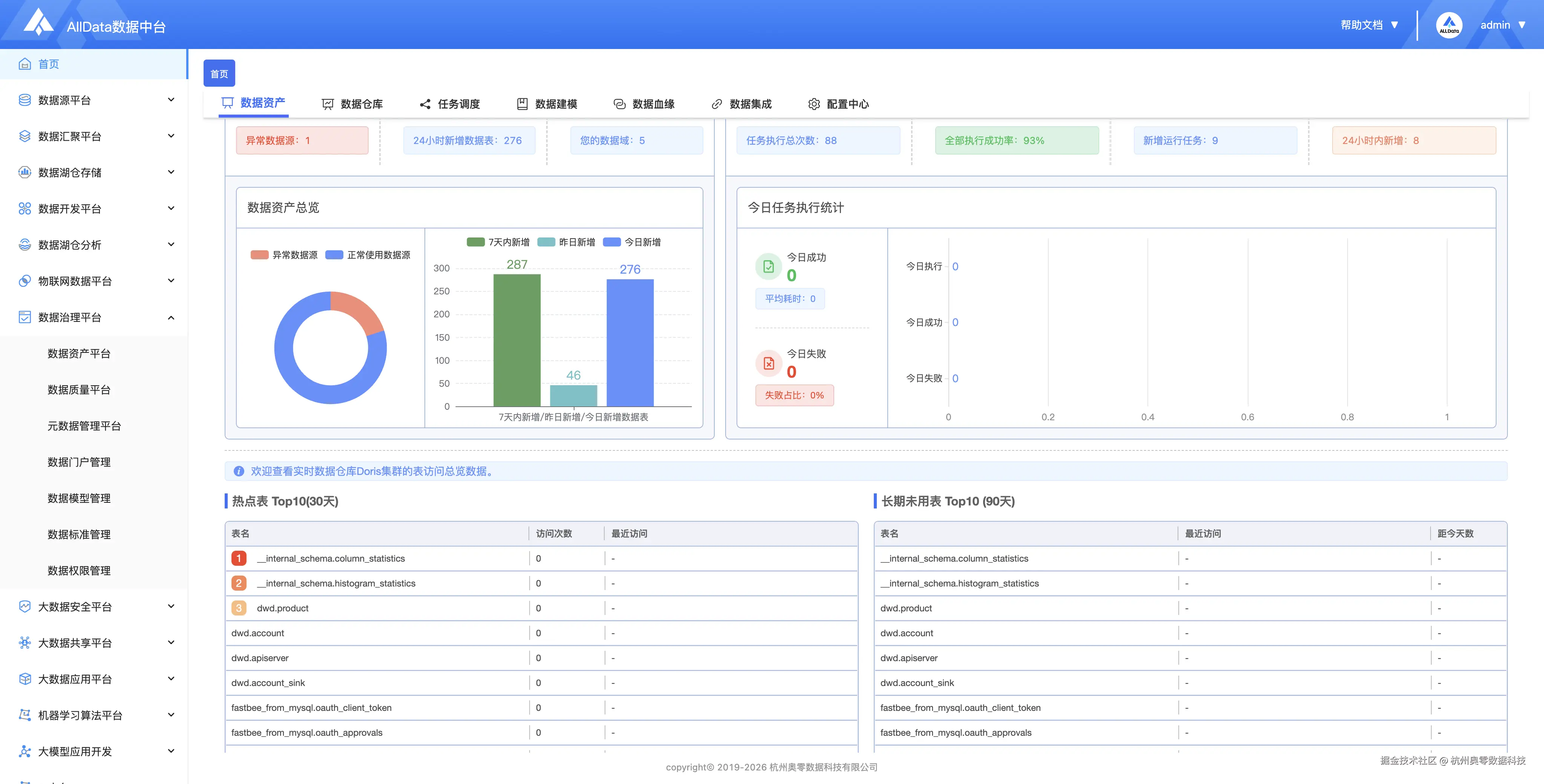Click the 首页 home icon in sidebar
Screen dimensions: 1544x784
click(25, 64)
